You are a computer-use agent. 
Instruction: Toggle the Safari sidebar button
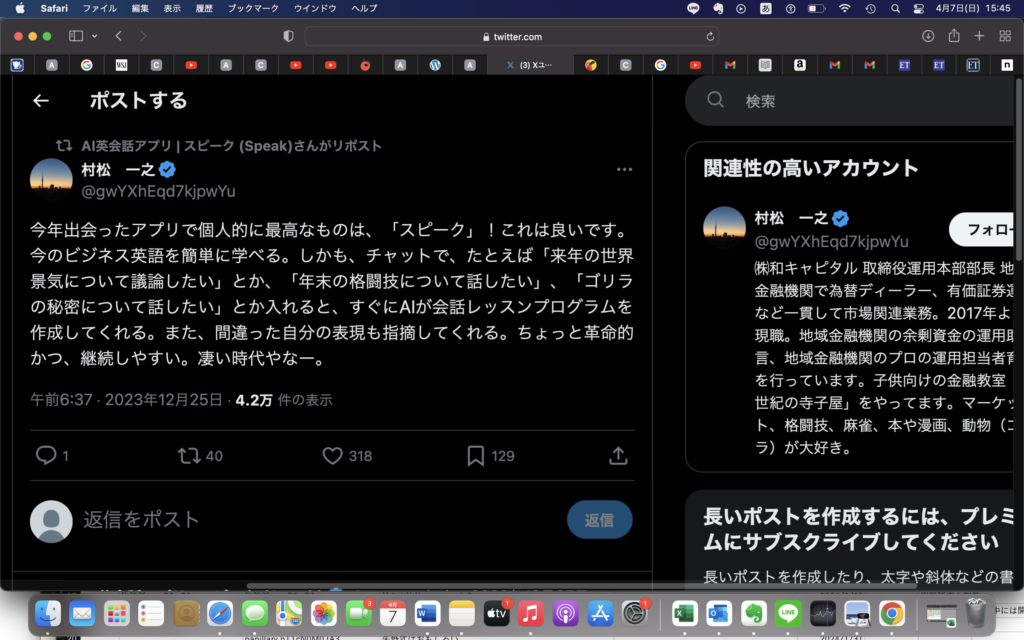coord(76,36)
